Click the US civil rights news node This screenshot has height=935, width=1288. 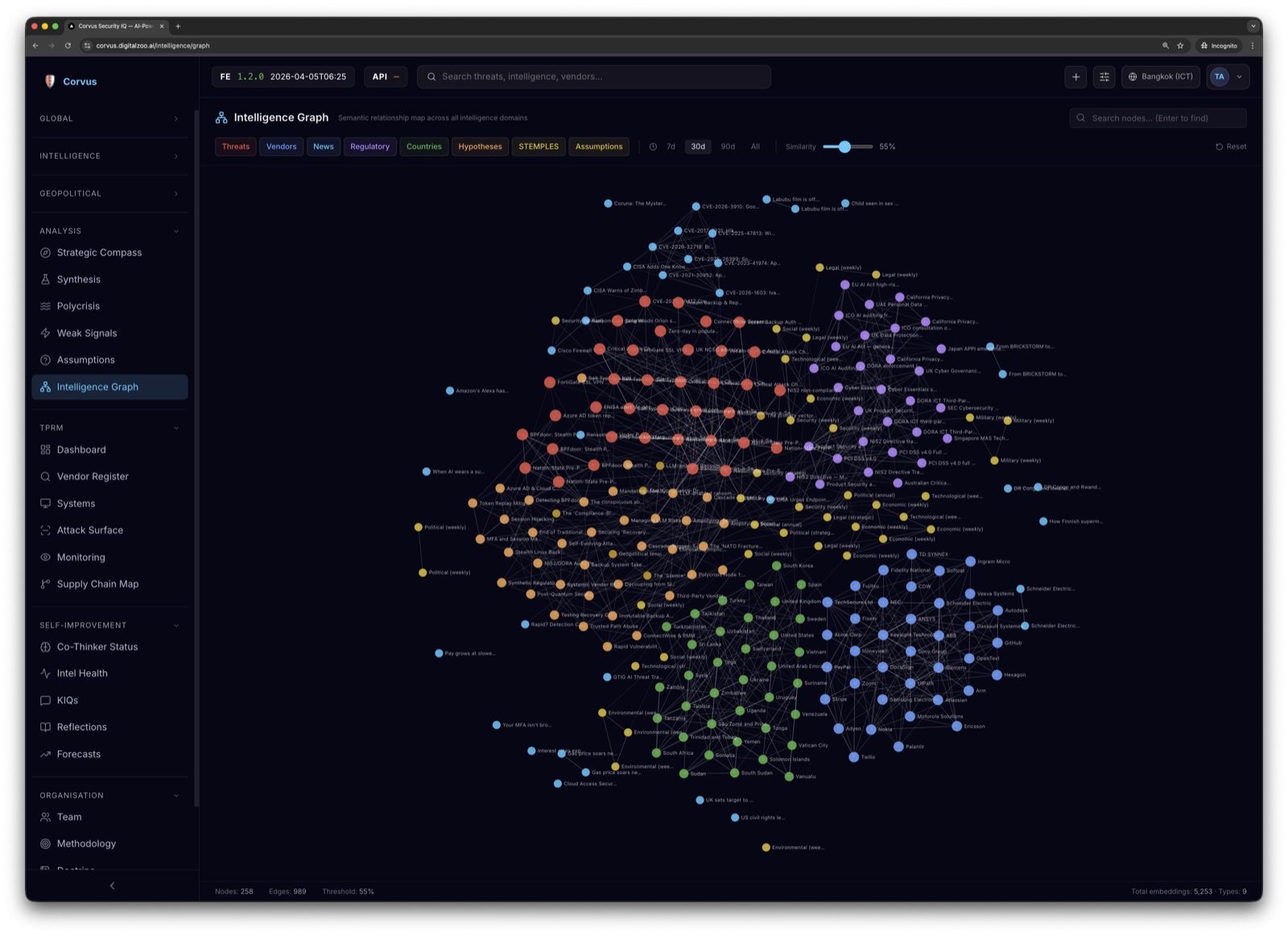pos(735,818)
